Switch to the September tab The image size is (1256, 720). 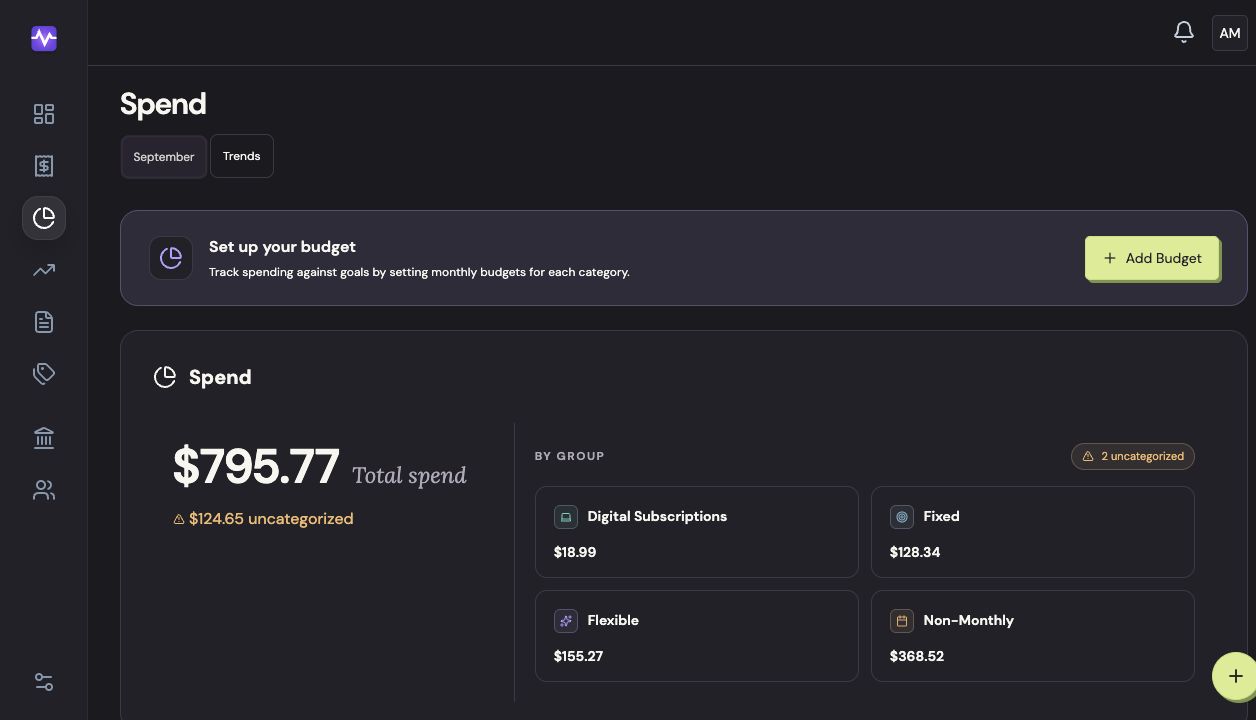[x=164, y=157]
